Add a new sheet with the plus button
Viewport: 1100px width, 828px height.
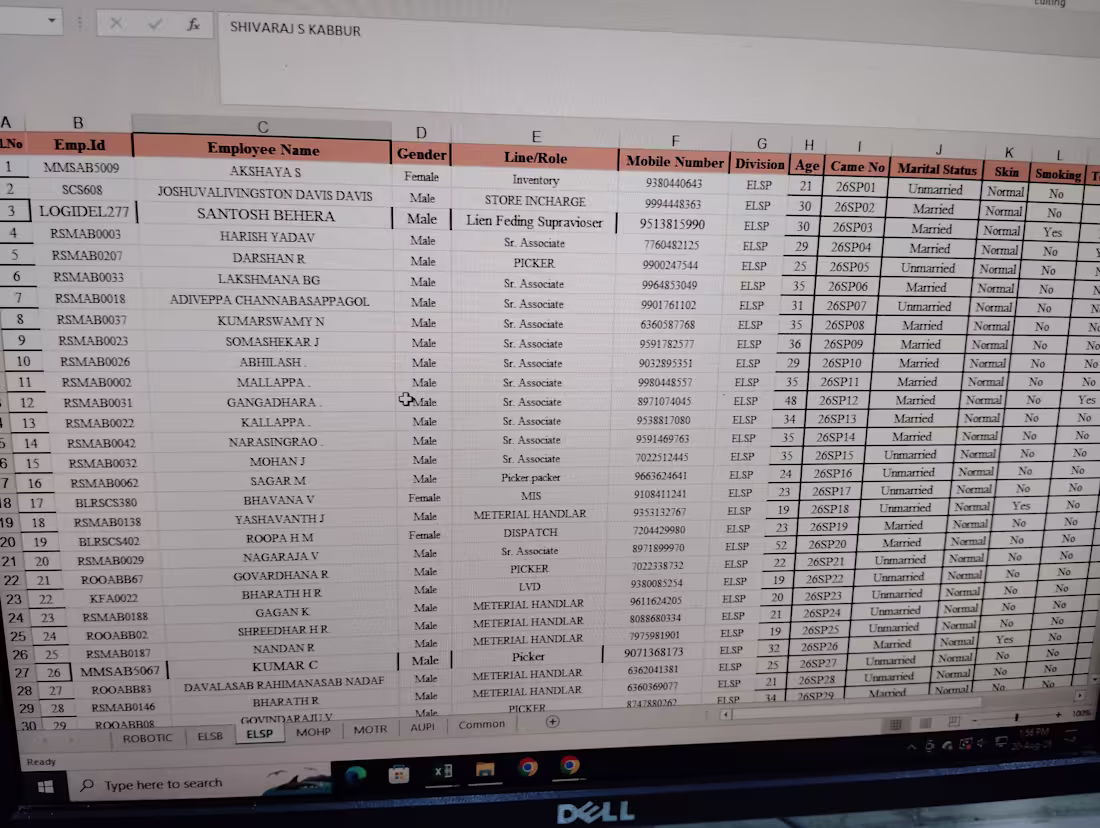tap(553, 721)
